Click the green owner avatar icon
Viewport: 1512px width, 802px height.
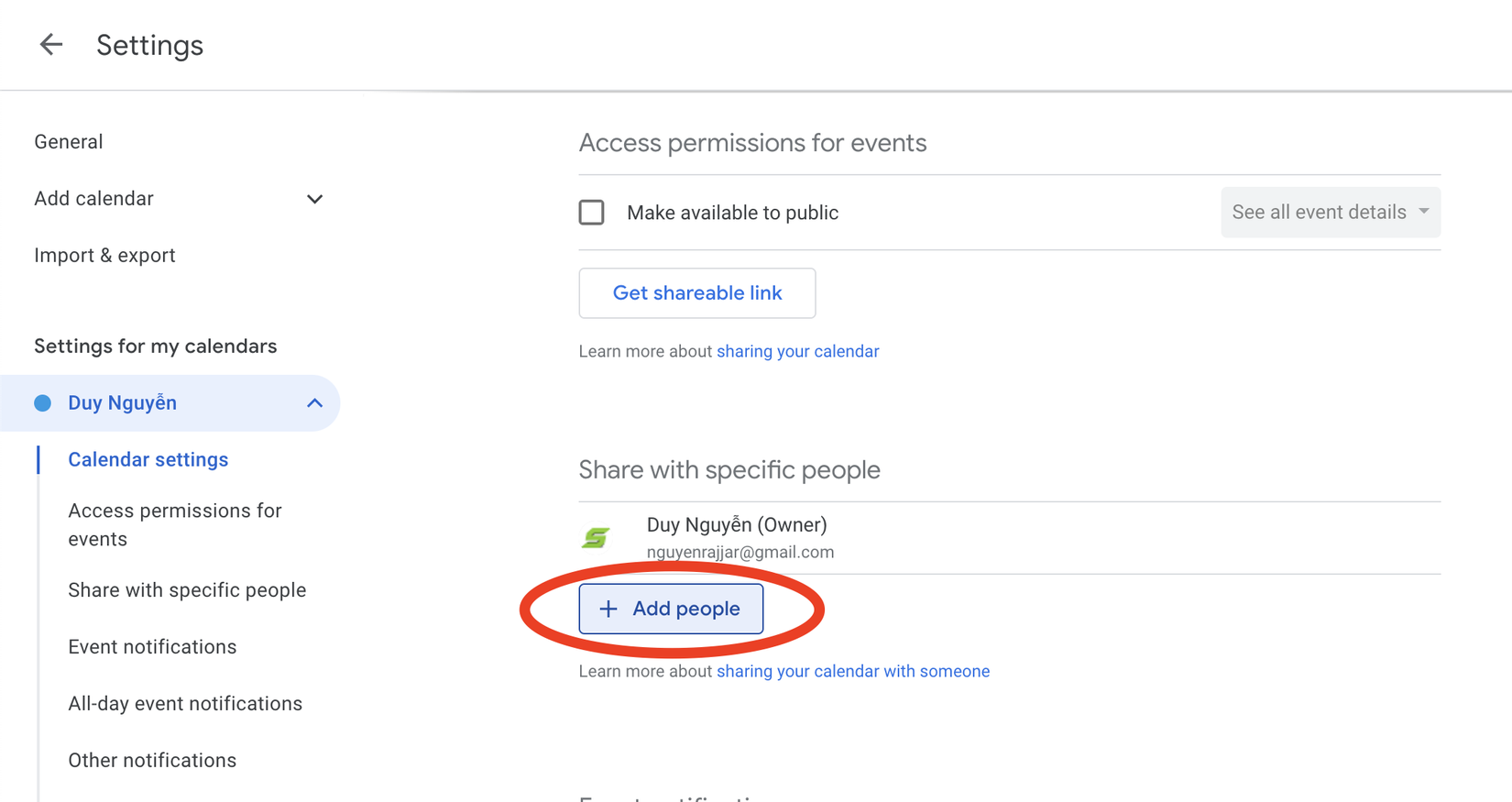point(596,537)
